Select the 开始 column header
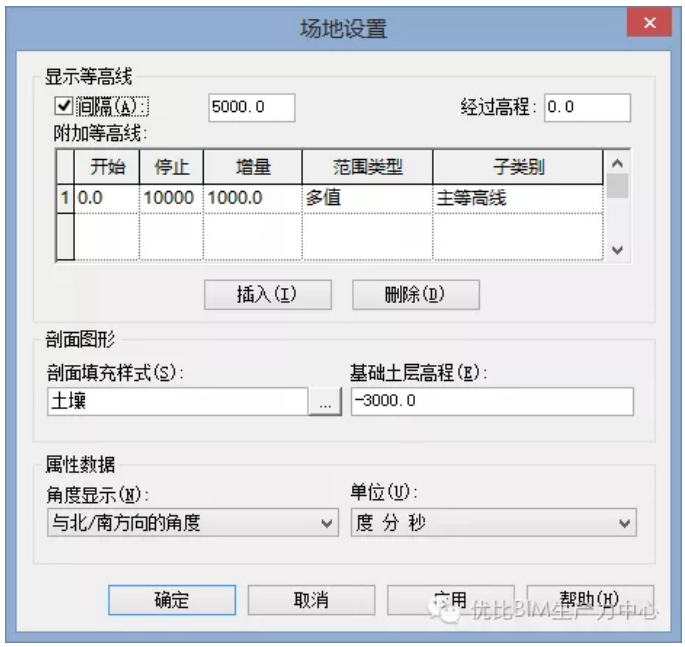 tap(107, 167)
